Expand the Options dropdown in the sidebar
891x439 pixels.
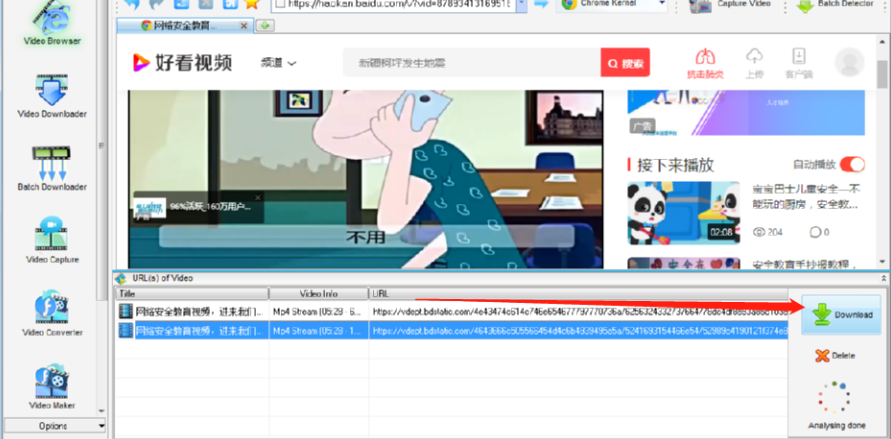pos(55,425)
